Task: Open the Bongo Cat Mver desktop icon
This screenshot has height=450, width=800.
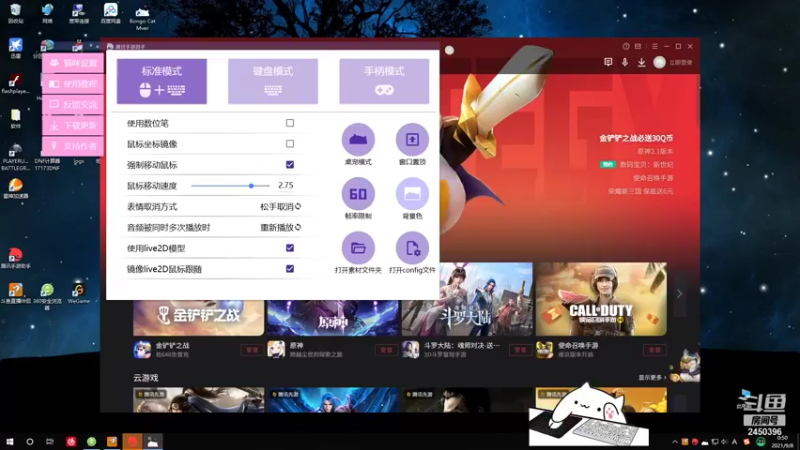Action: click(142, 17)
